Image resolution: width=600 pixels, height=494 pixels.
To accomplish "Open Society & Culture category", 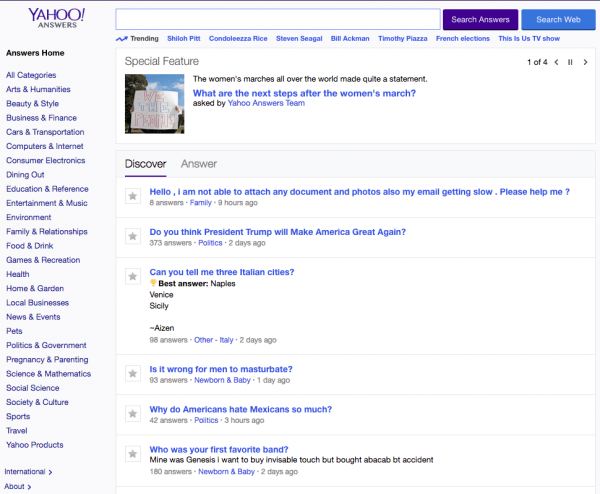I will click(x=37, y=402).
